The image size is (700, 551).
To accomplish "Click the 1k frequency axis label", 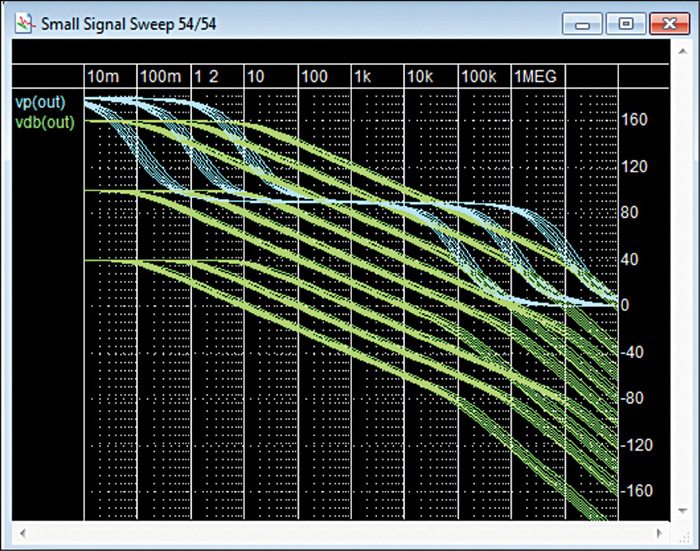I will tap(363, 77).
